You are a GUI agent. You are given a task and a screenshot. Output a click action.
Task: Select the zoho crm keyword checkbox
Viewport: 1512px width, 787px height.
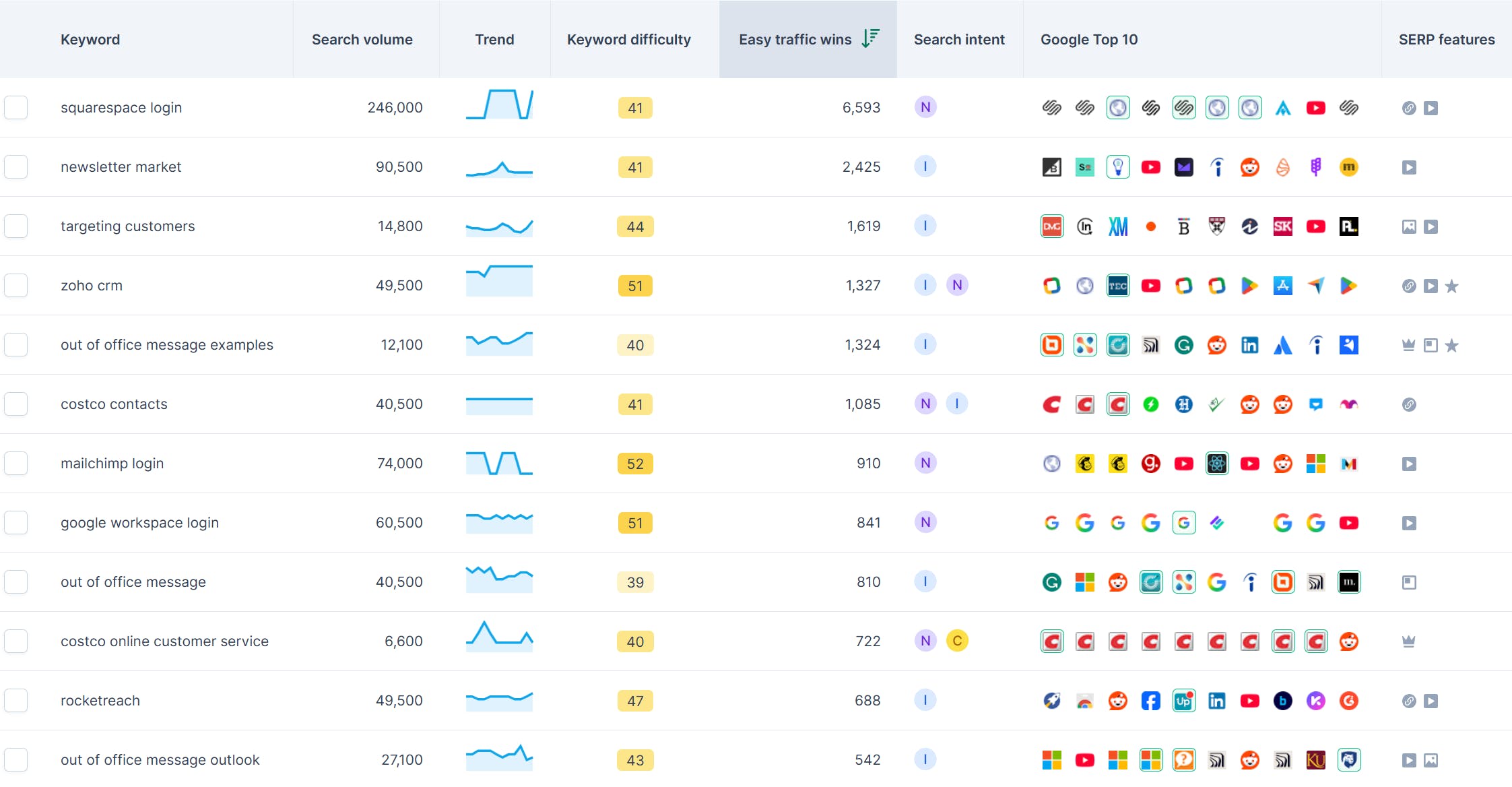(x=16, y=286)
